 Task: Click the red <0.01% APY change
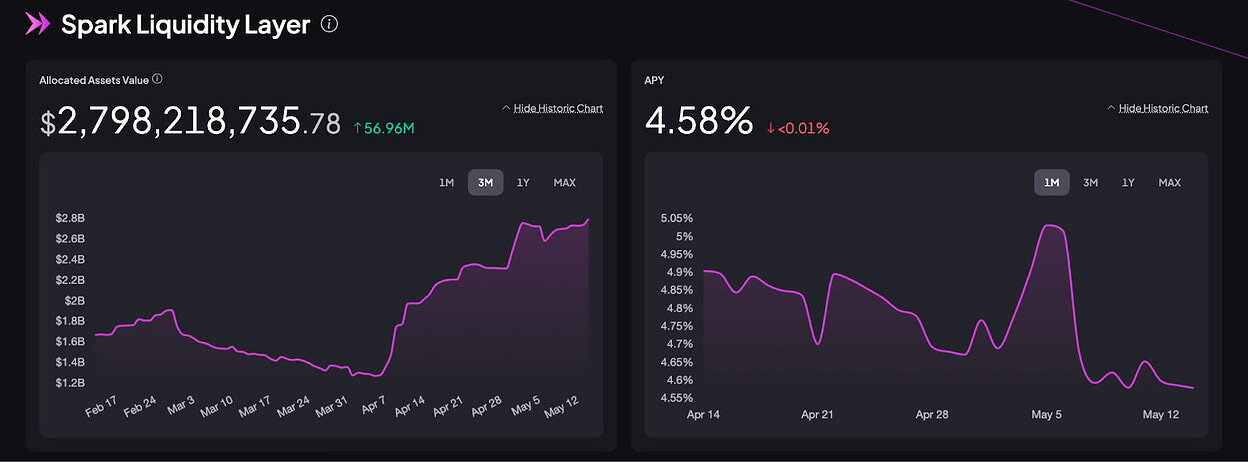click(x=798, y=128)
